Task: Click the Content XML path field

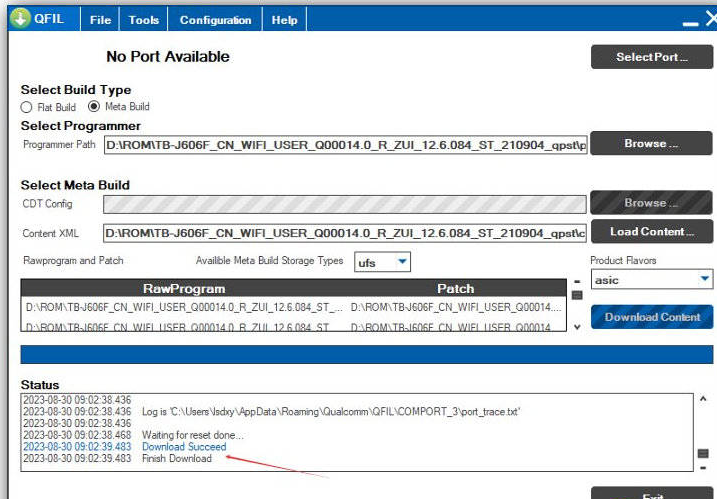Action: click(x=345, y=233)
